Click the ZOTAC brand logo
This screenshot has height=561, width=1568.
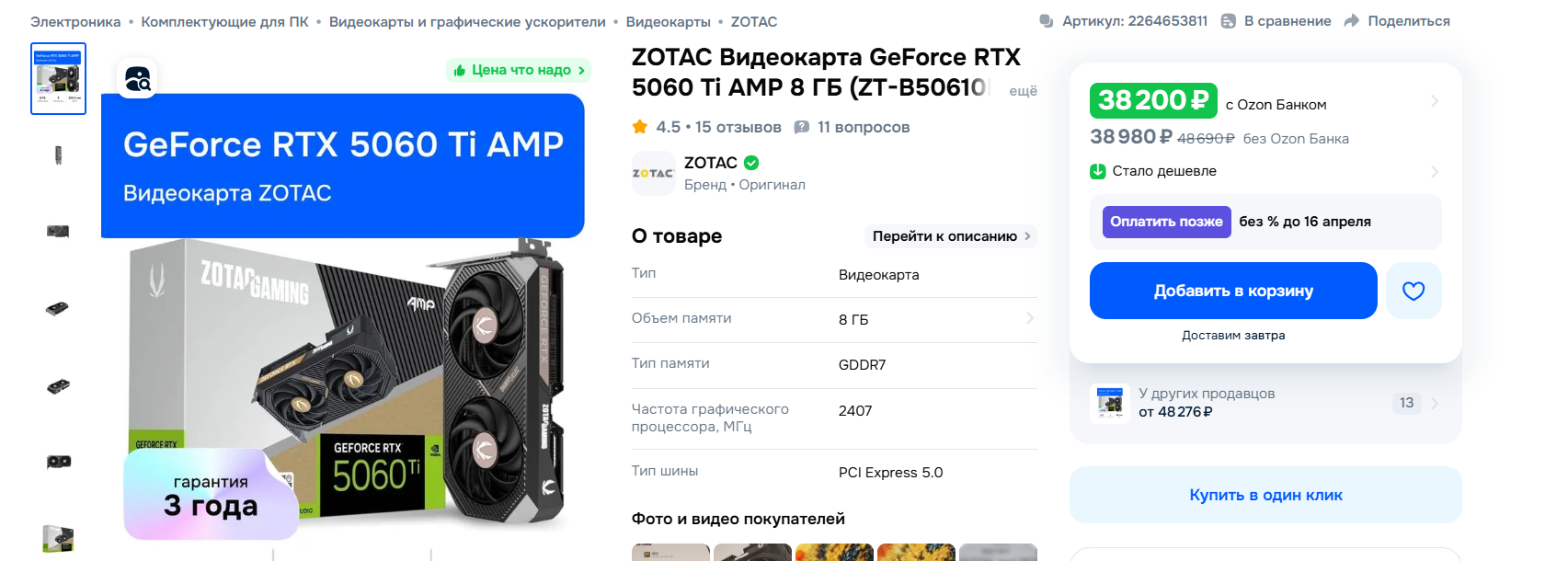(654, 173)
